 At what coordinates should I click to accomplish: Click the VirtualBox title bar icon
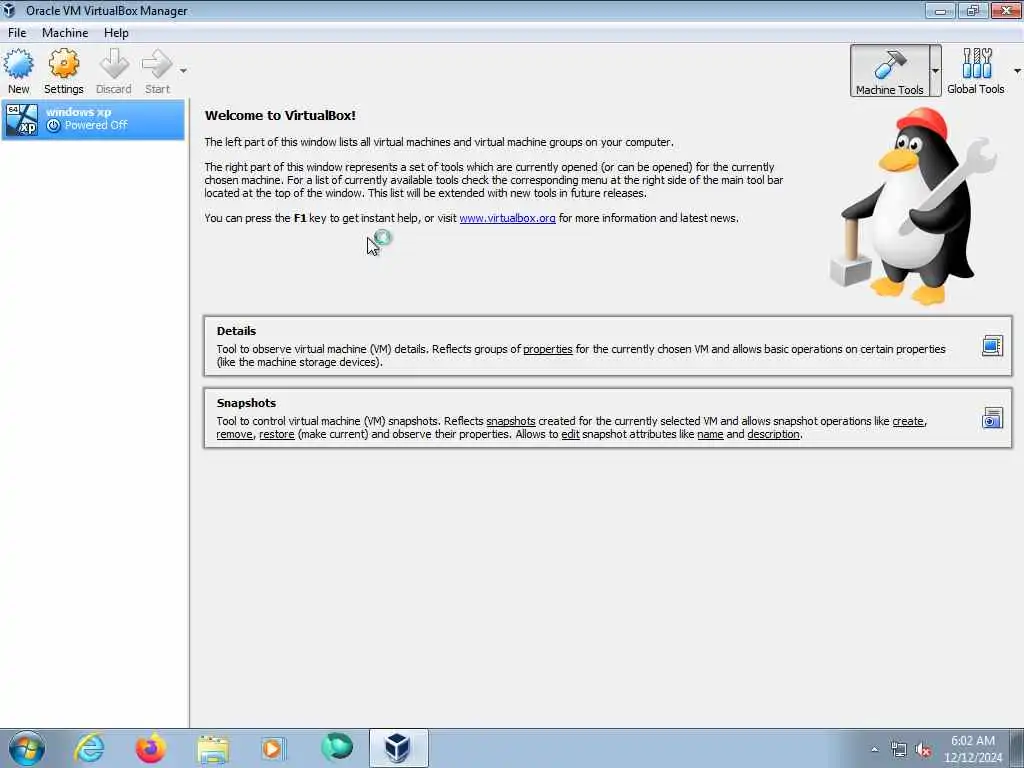click(10, 10)
